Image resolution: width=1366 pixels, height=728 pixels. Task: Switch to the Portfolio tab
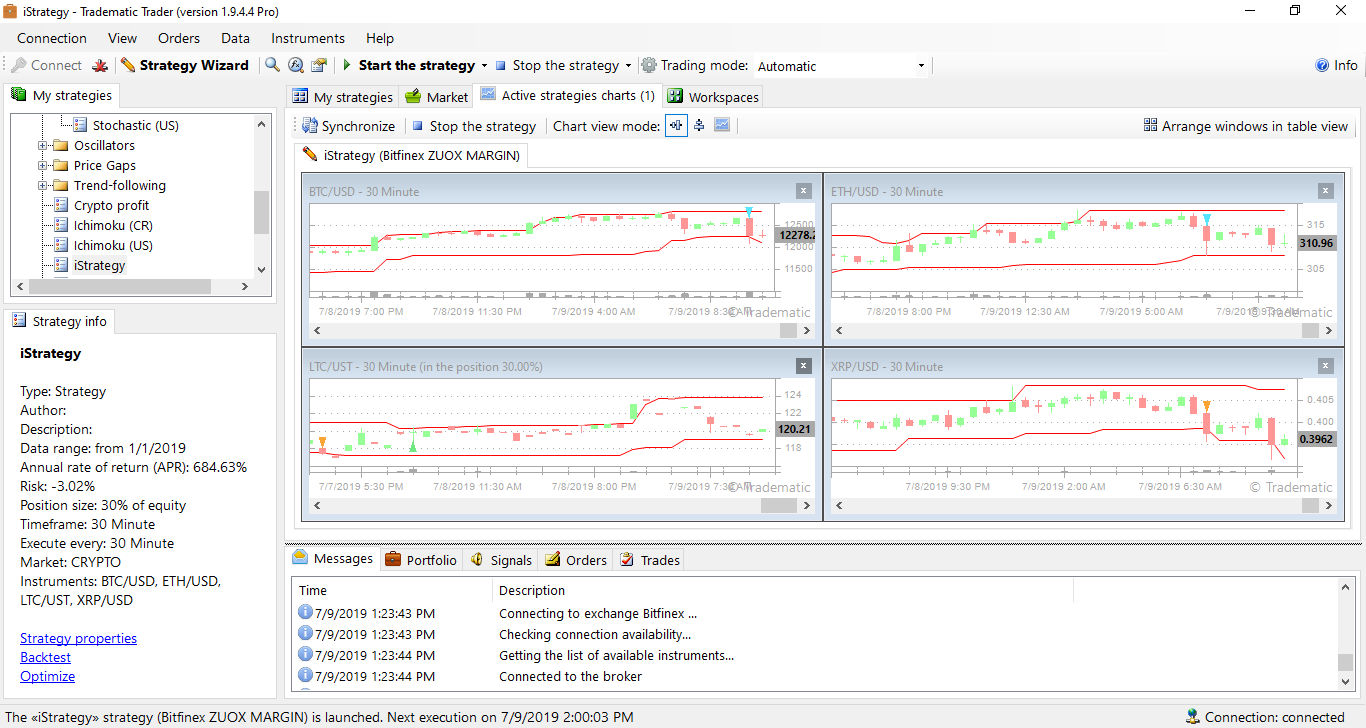tap(420, 560)
